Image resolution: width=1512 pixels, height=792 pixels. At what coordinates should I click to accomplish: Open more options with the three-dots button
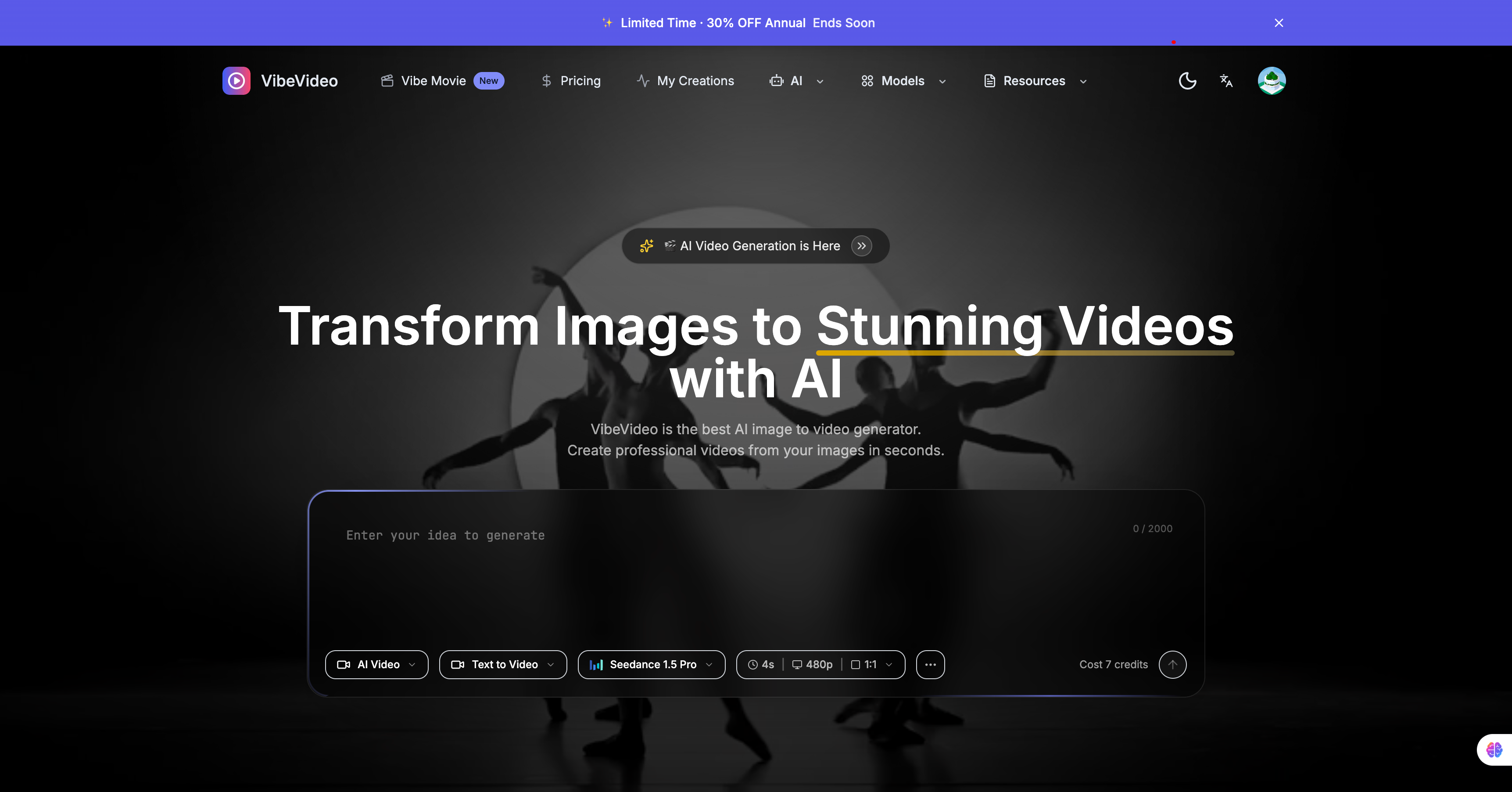930,665
